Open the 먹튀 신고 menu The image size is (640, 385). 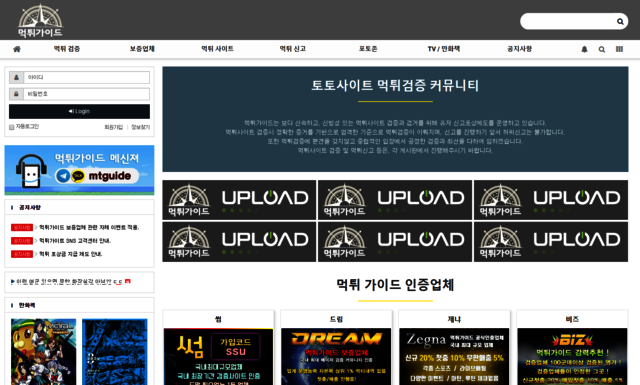[x=293, y=49]
